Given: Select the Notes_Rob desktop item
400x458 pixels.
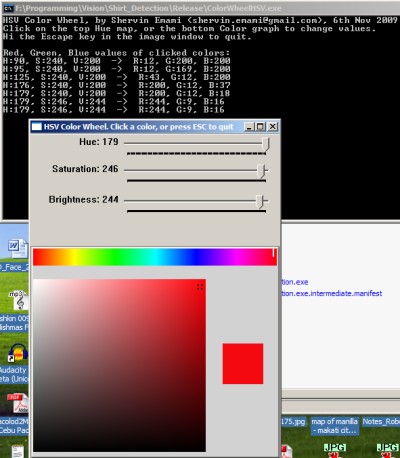Looking at the screenshot, I should point(381,421).
